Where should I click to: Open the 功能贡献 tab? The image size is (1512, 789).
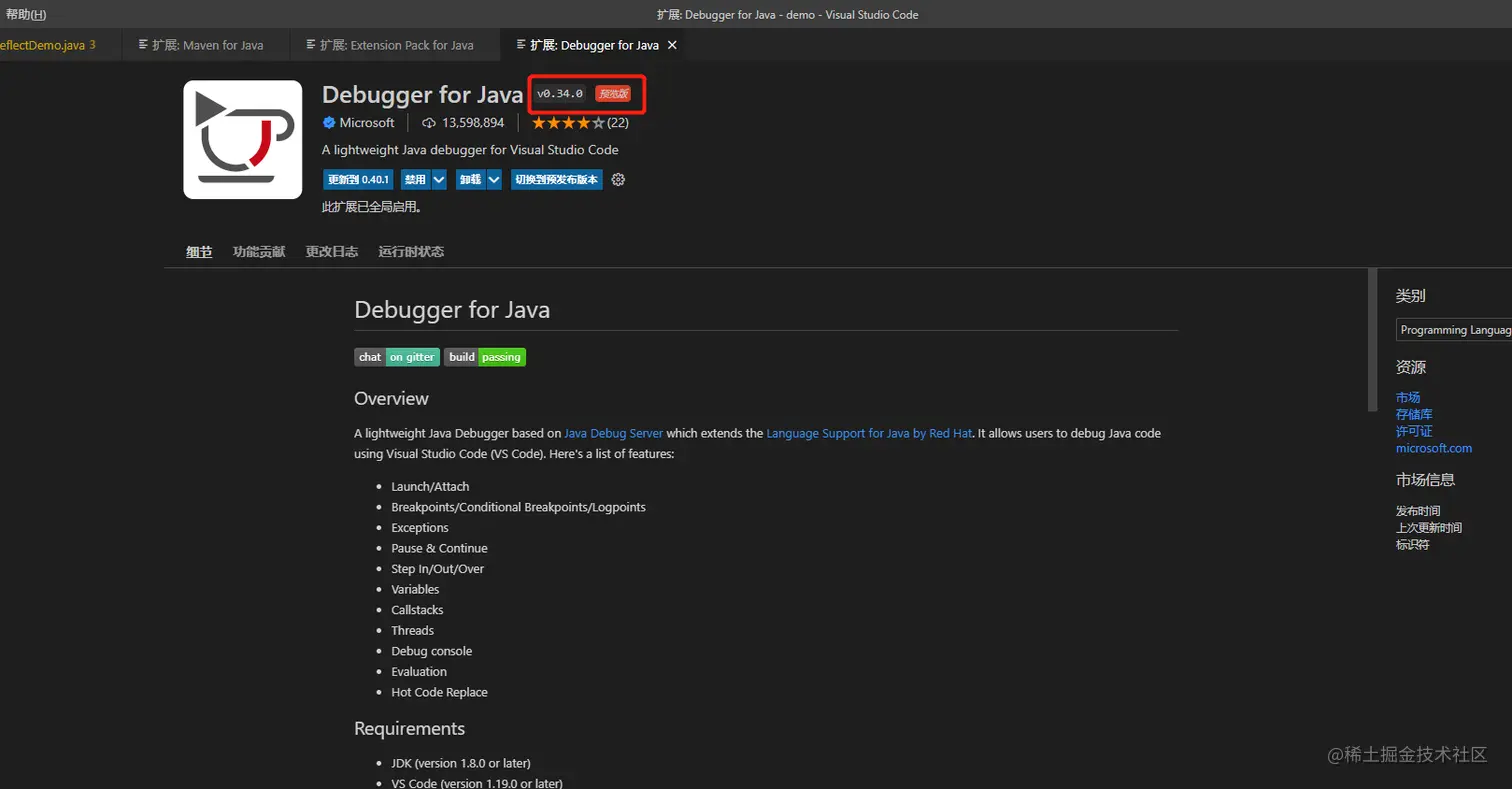[259, 252]
